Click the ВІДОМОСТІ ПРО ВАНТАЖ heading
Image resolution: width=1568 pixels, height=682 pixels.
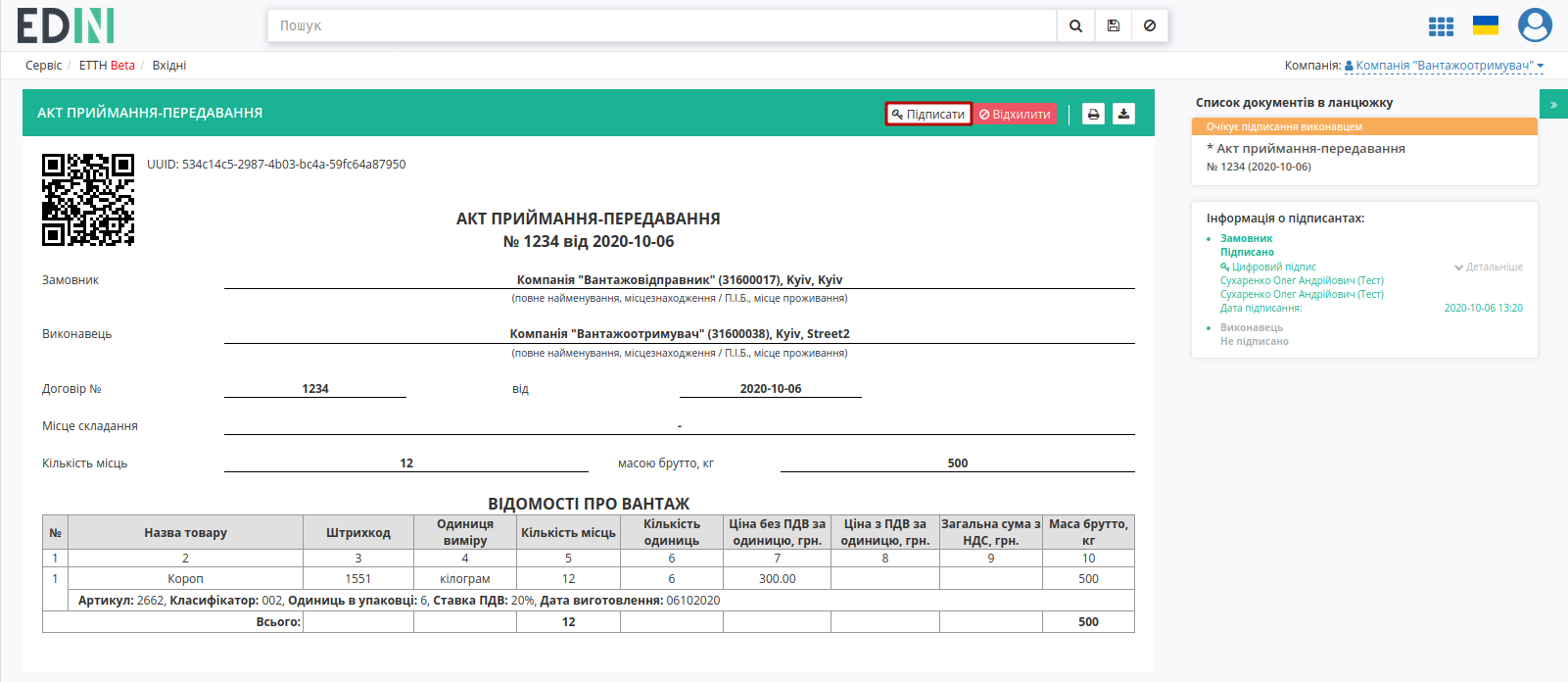pyautogui.click(x=589, y=504)
